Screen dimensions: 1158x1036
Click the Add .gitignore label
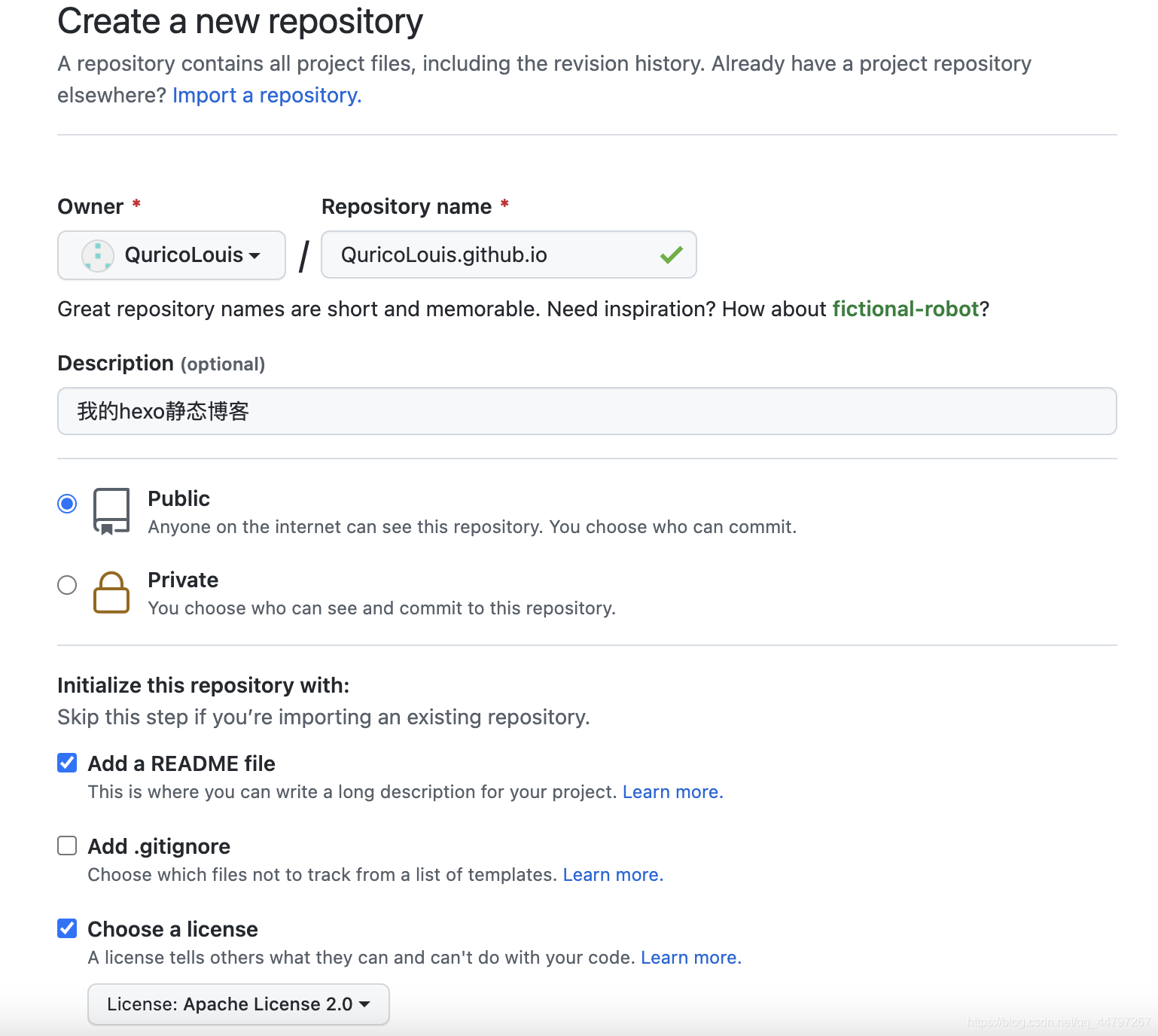tap(159, 846)
